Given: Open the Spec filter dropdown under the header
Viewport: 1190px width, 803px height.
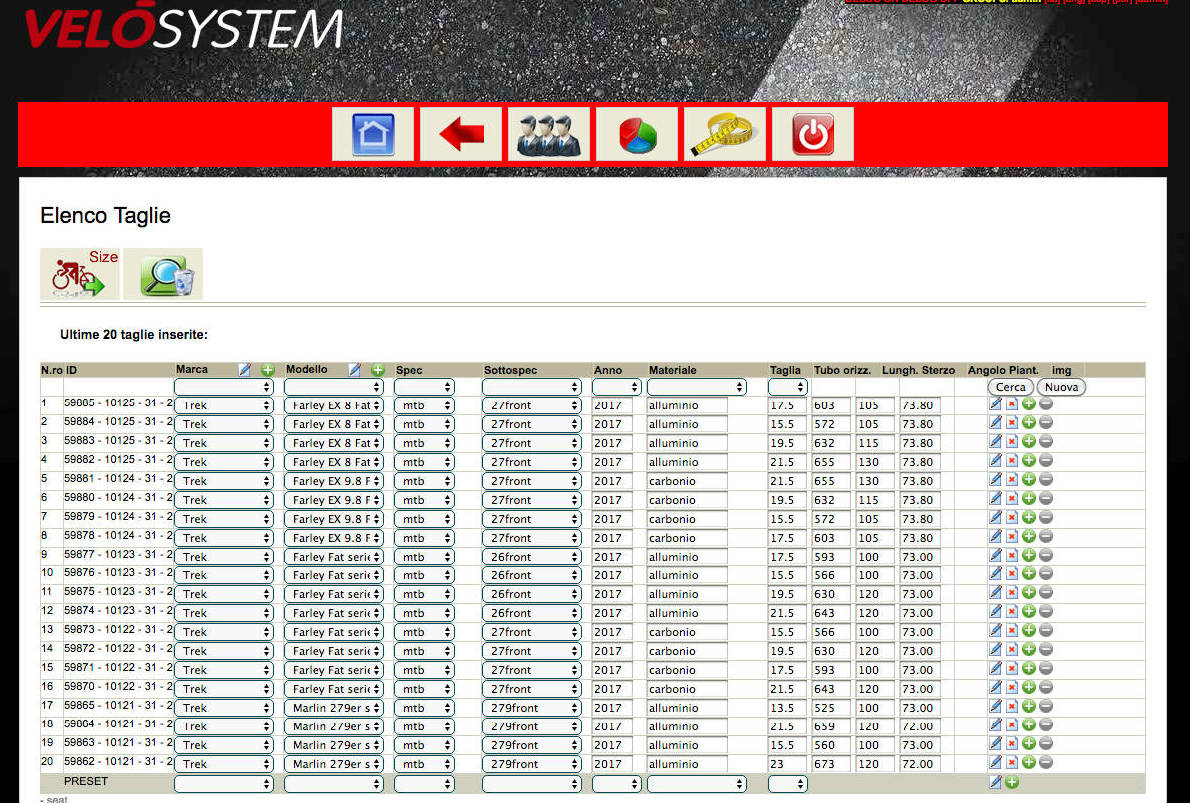Looking at the screenshot, I should (x=424, y=387).
